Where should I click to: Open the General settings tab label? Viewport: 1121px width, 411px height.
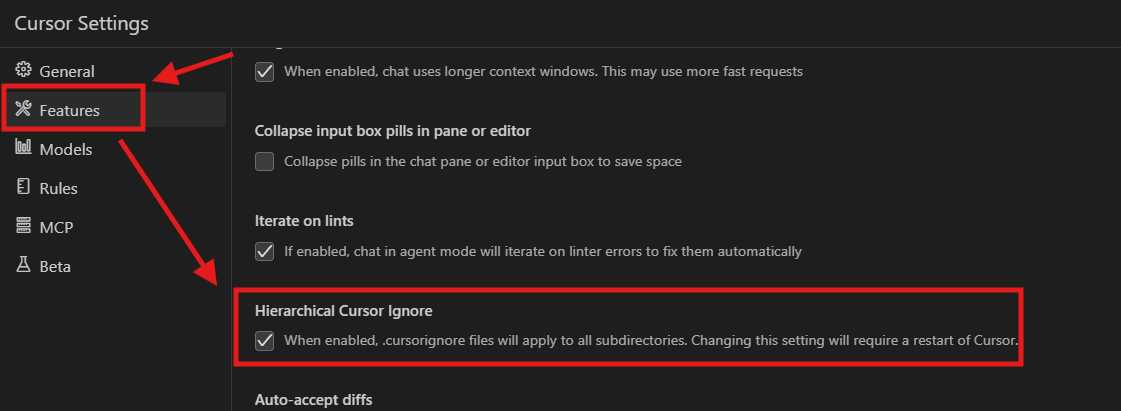(x=67, y=71)
